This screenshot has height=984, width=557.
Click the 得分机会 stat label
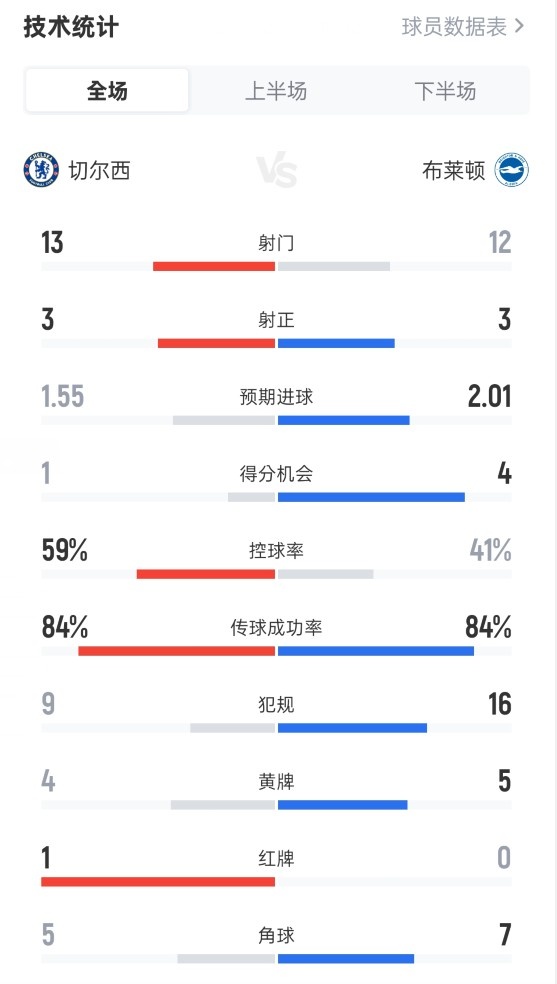tap(276, 473)
